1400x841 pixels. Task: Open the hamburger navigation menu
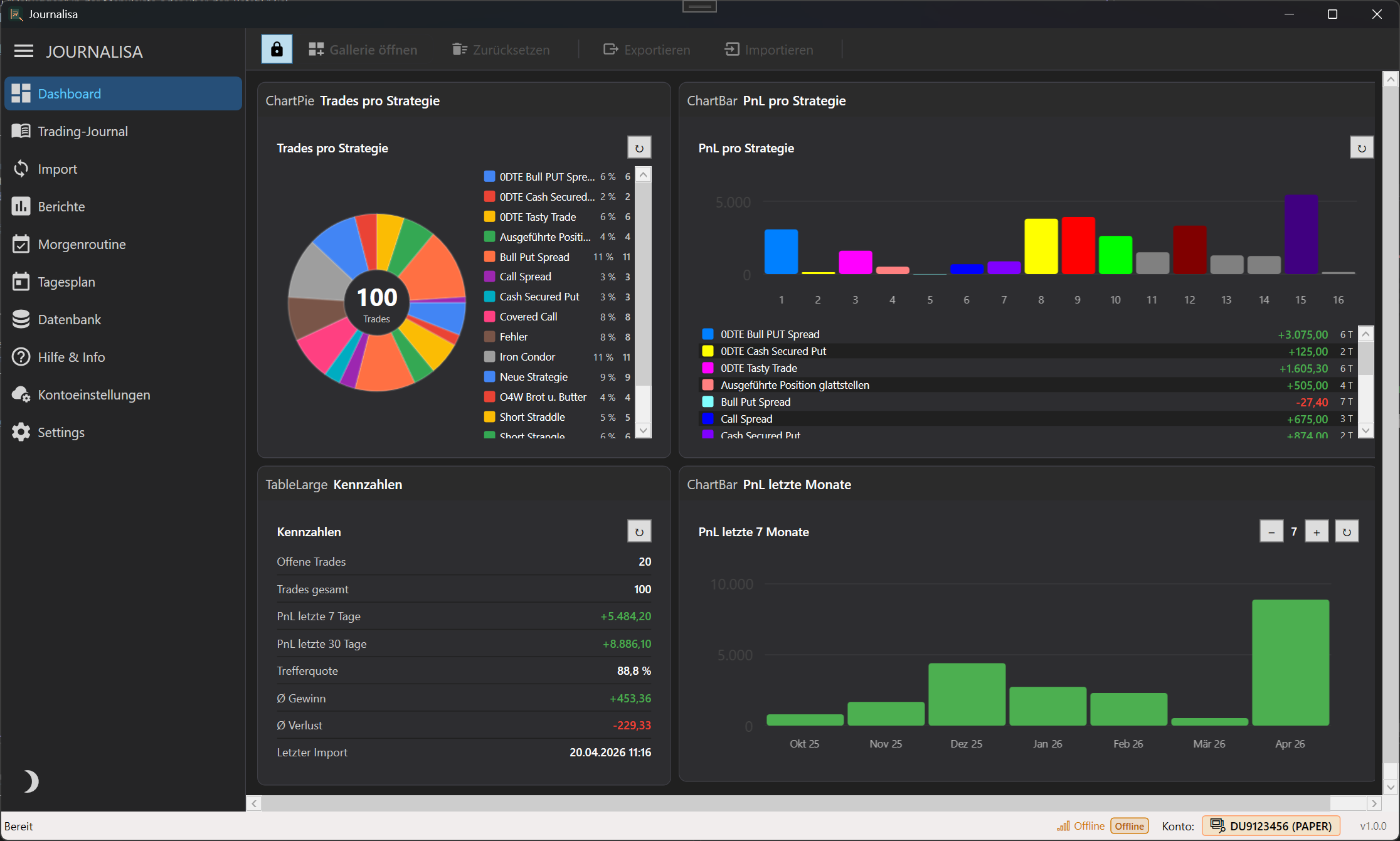(23, 51)
